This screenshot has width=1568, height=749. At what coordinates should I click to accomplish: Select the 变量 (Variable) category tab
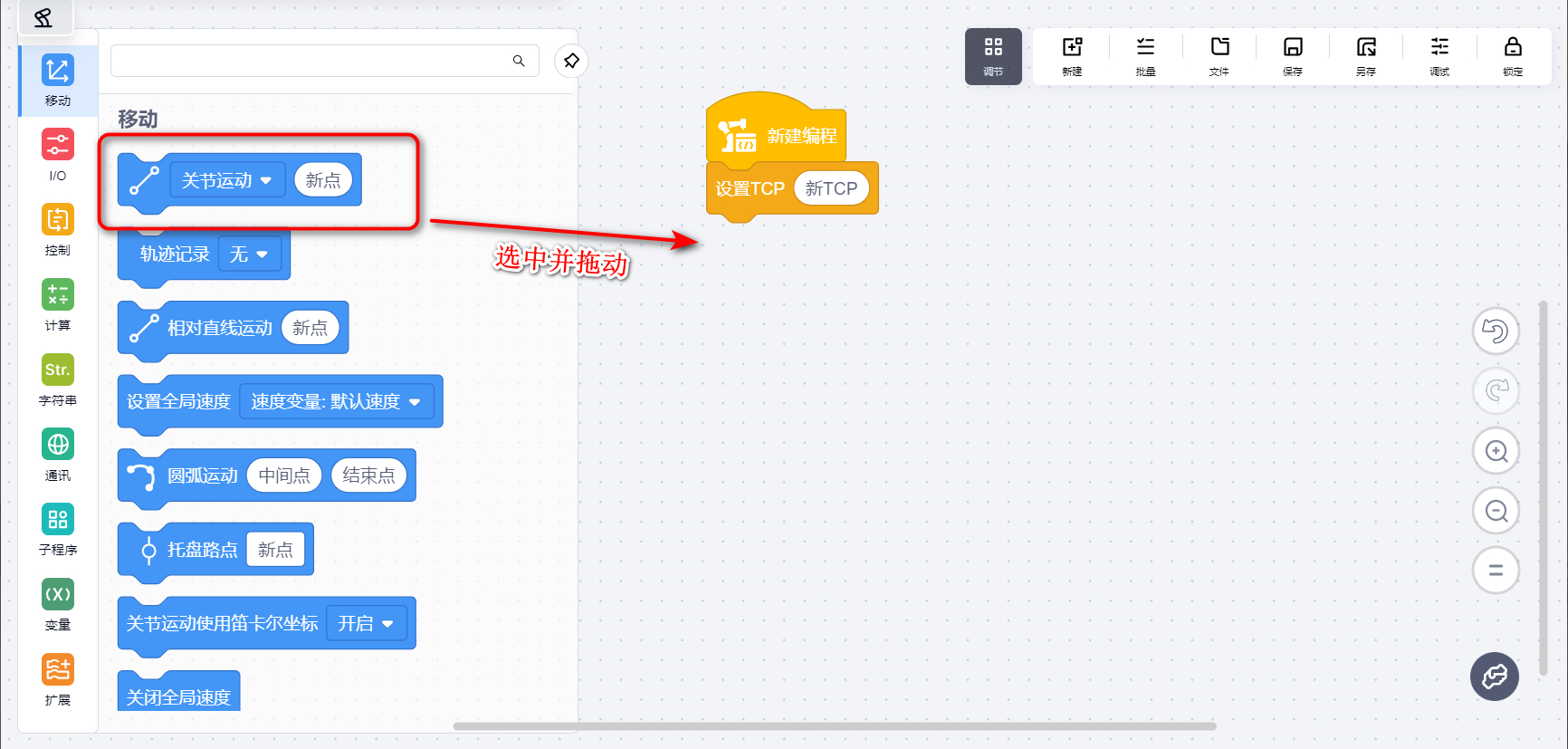58,604
